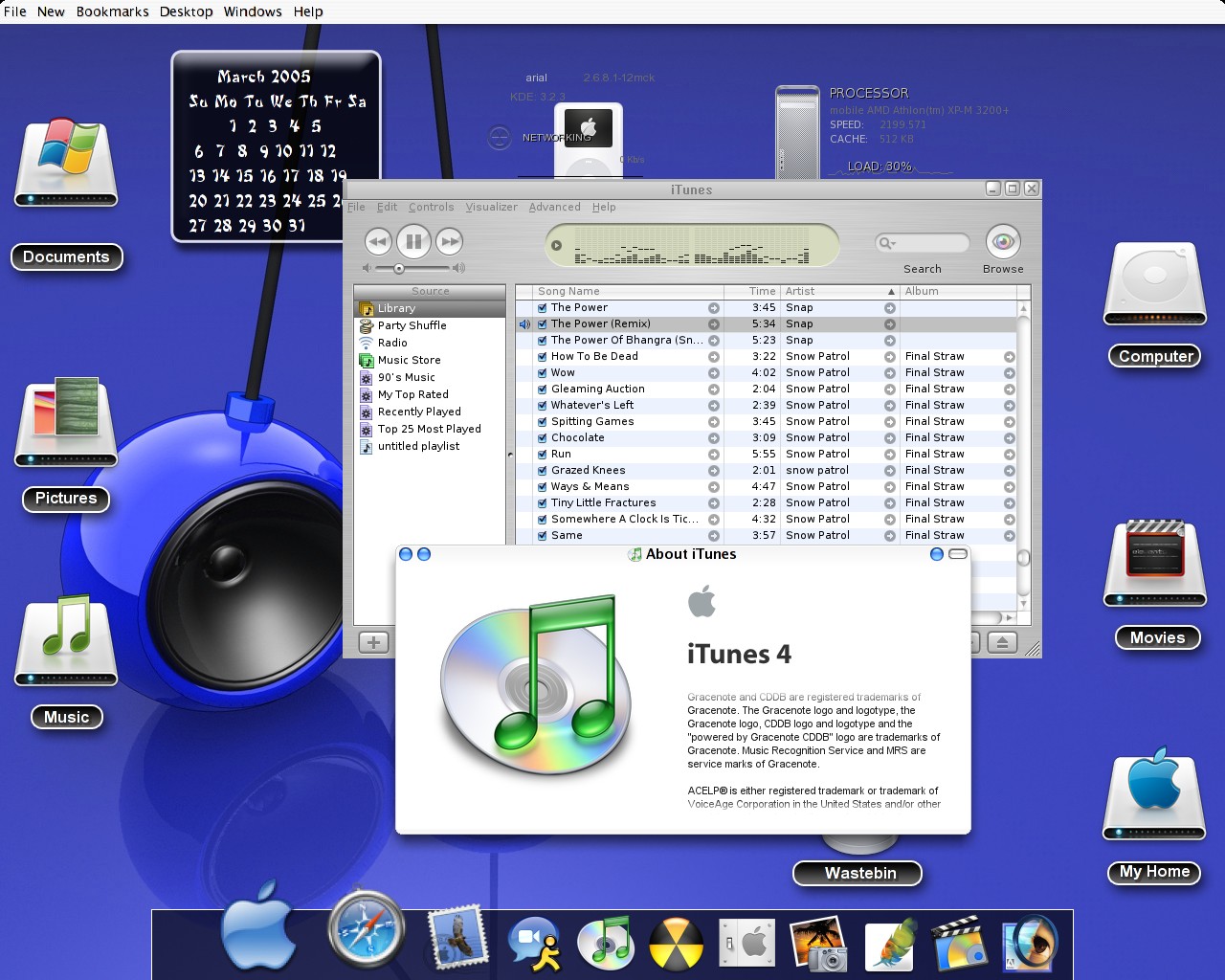Open the Music desktop drive icon

(66, 641)
